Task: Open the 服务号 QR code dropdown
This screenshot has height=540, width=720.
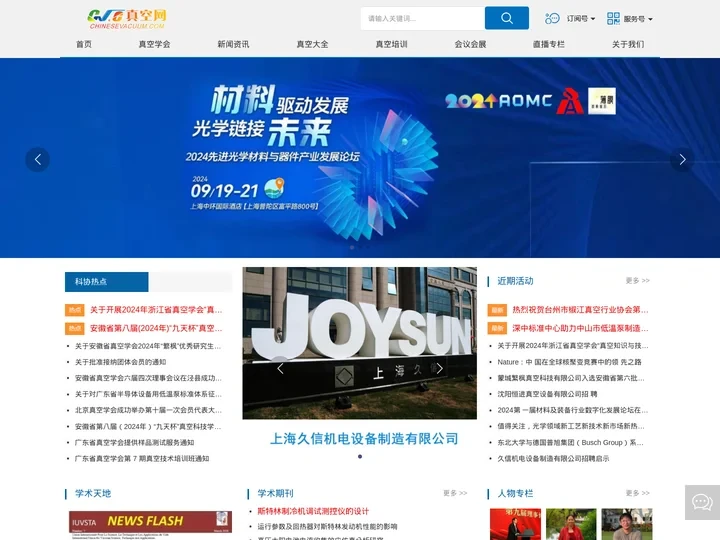Action: (638, 19)
